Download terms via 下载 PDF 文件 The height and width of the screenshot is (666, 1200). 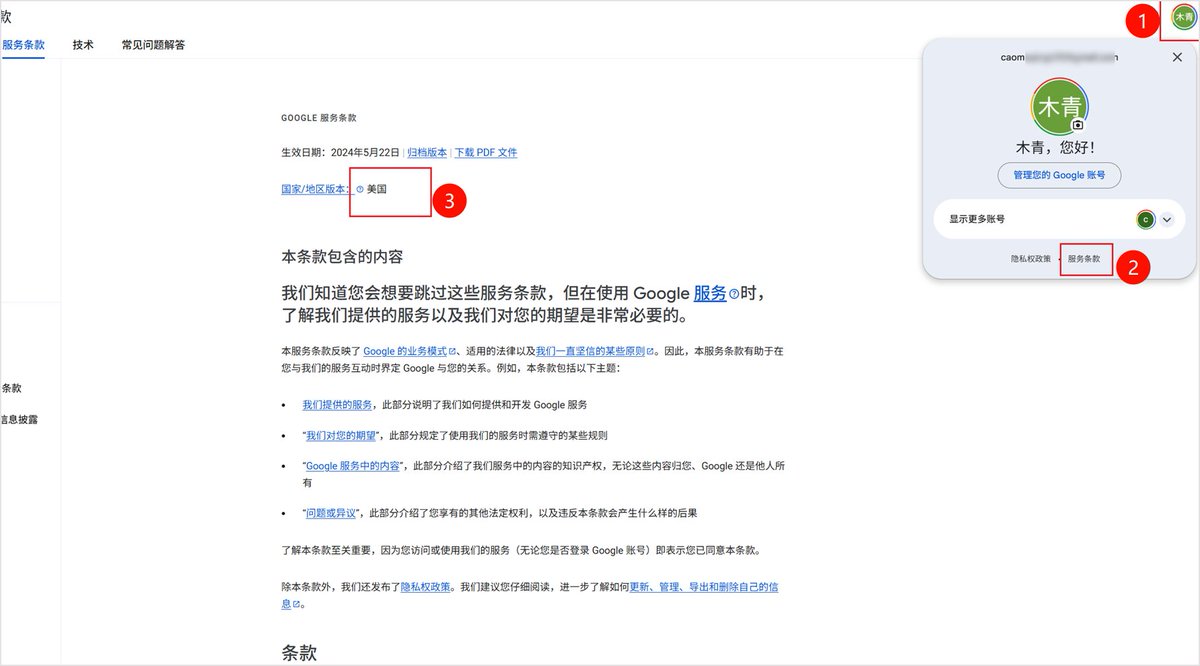pos(486,153)
